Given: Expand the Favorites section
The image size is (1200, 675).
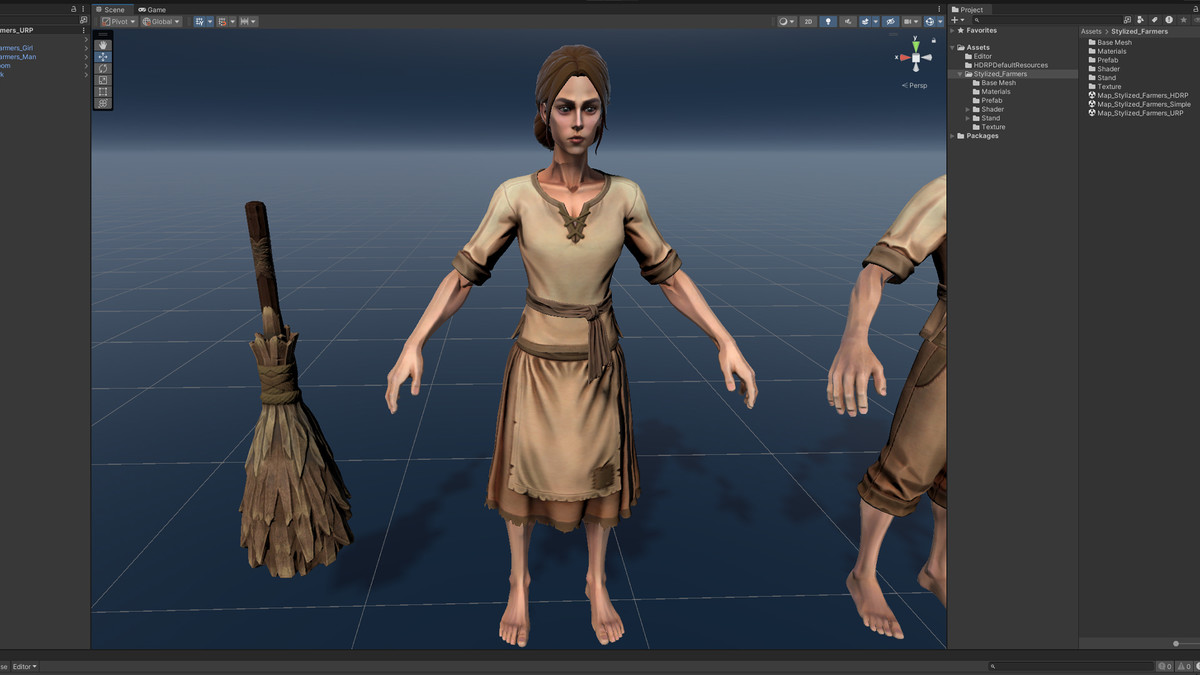Looking at the screenshot, I should click(x=952, y=31).
